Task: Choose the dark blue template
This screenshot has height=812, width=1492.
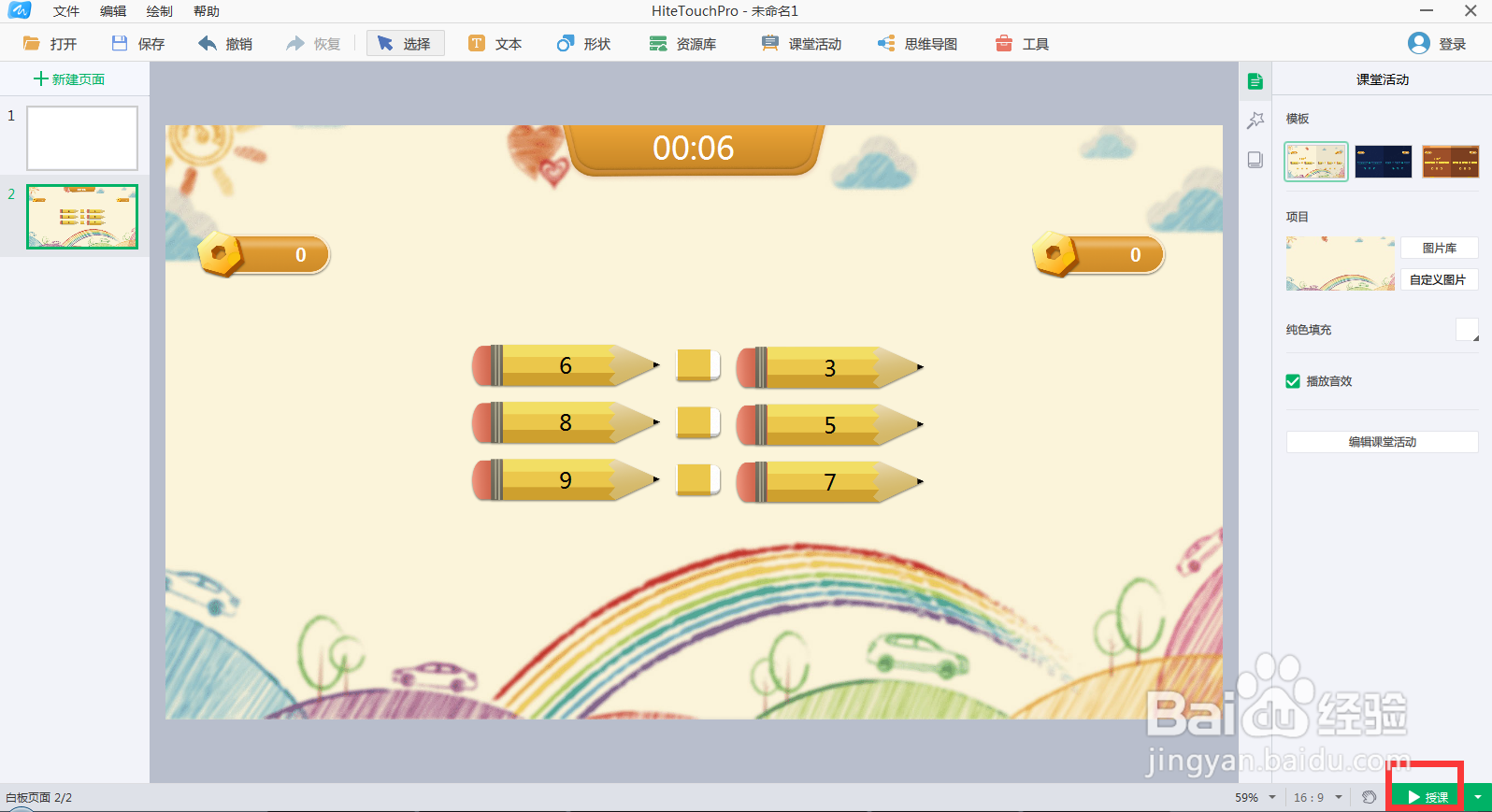Action: [1384, 162]
